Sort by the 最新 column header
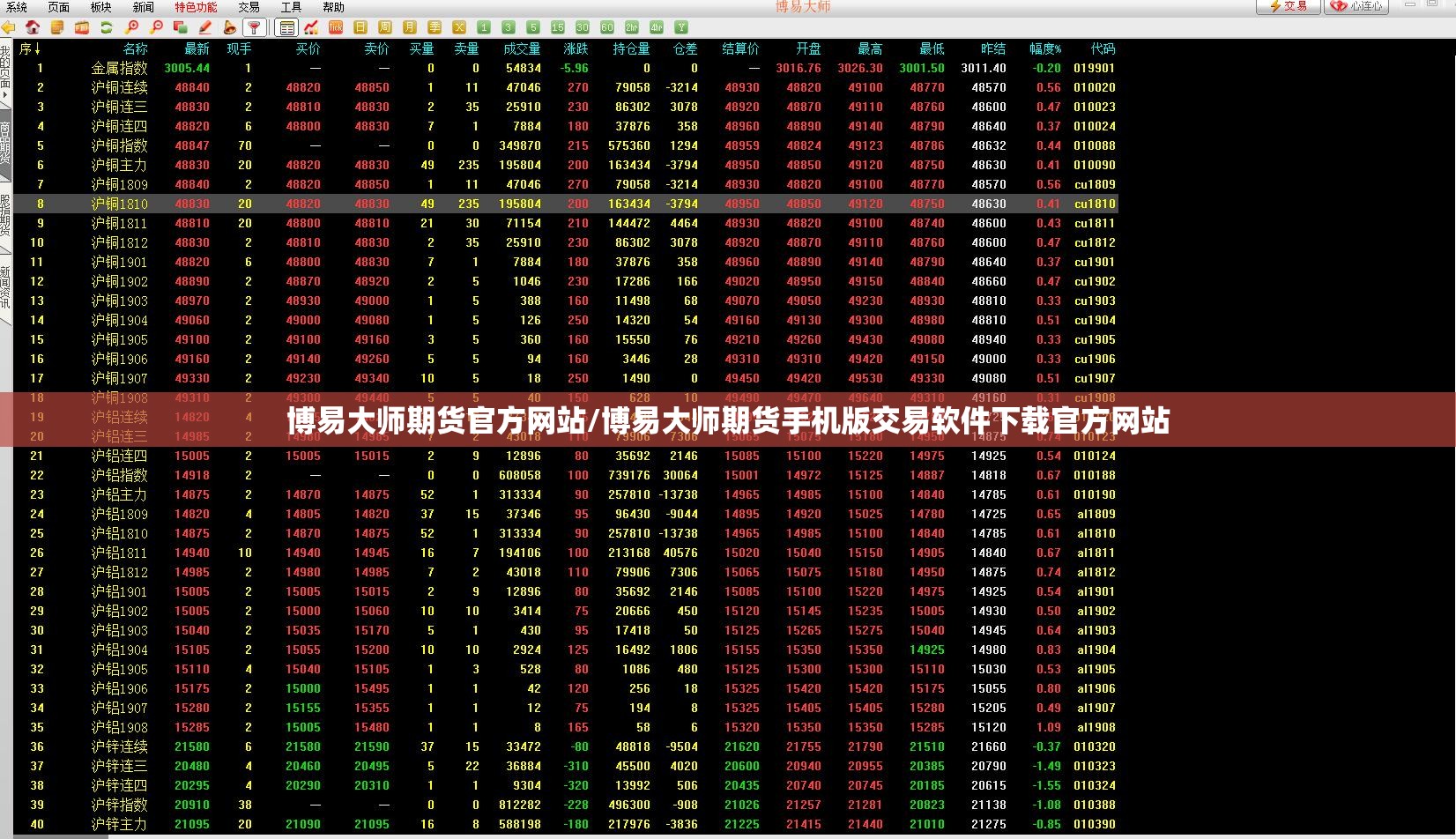This screenshot has height=839, width=1456. point(197,48)
